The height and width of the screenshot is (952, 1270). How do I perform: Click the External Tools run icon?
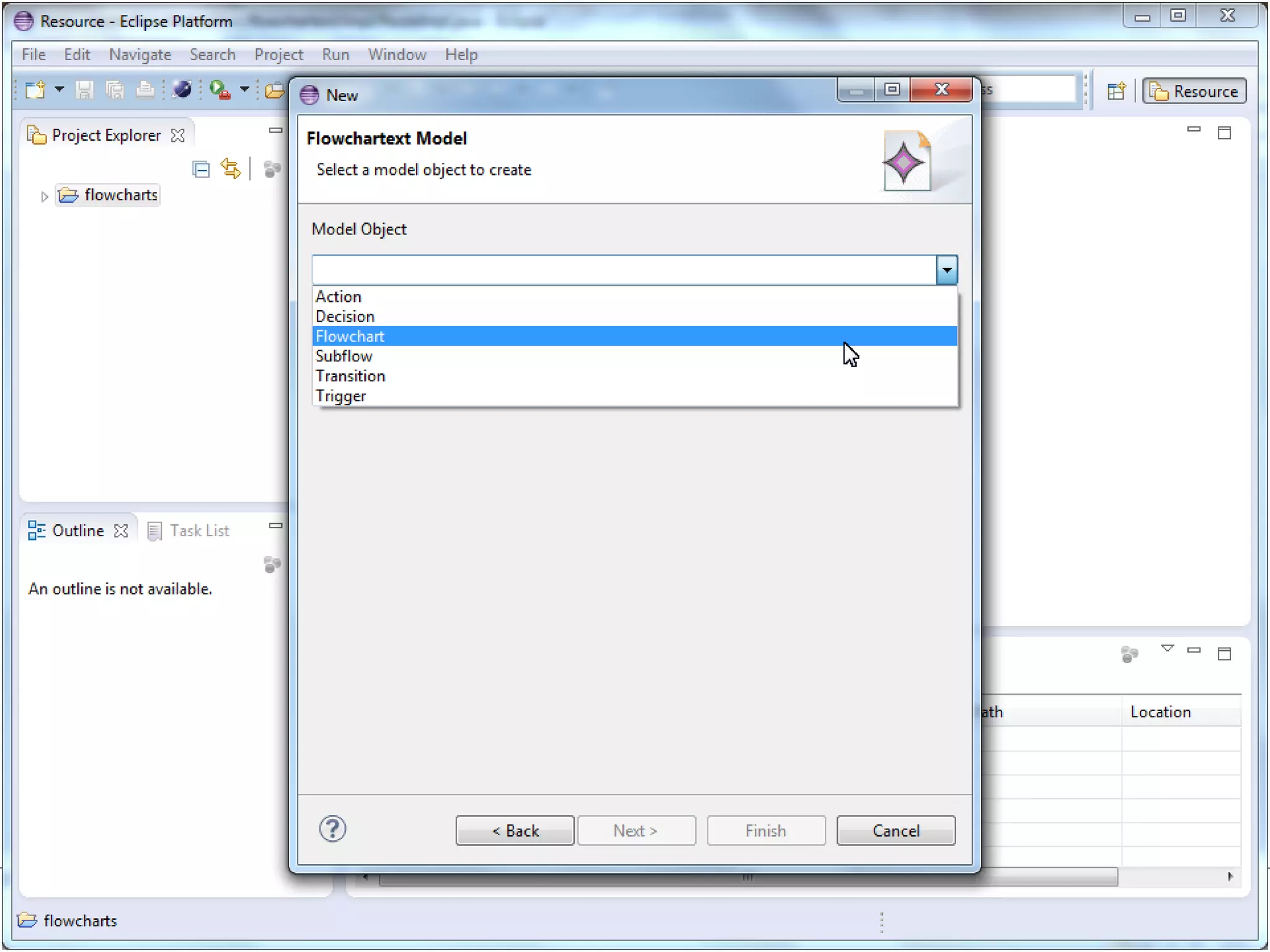tap(220, 90)
